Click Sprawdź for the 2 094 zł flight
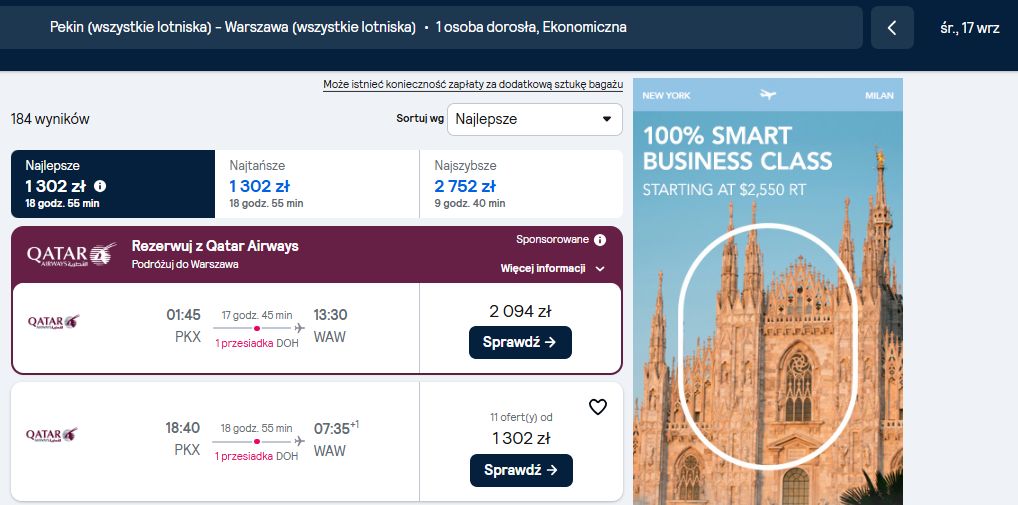Viewport: 1018px width, 505px height. pos(520,342)
